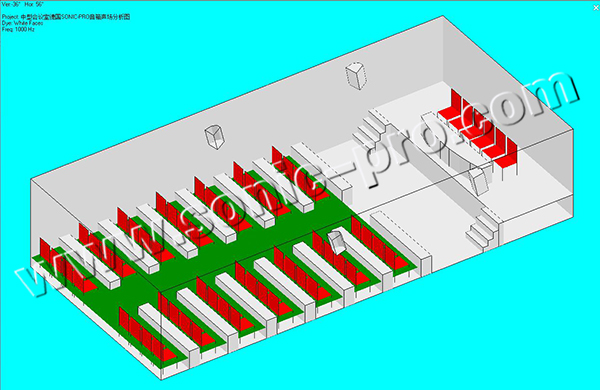Click the Ver/Hor view angle readout
600x390 pixels.
pyautogui.click(x=23, y=4)
